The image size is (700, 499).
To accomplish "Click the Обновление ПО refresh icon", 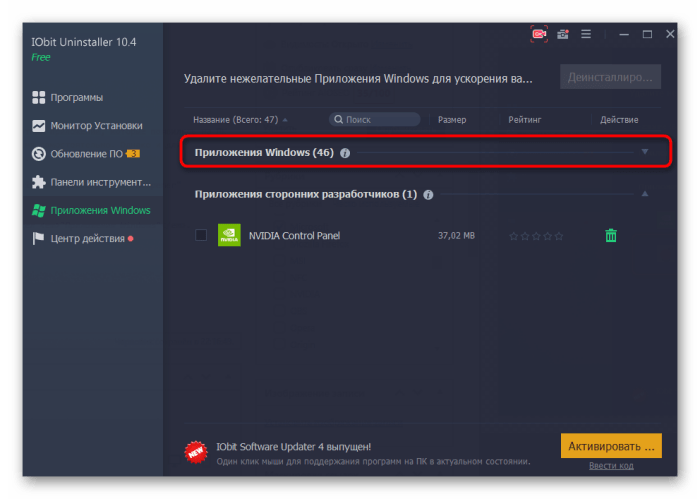I will (x=39, y=154).
